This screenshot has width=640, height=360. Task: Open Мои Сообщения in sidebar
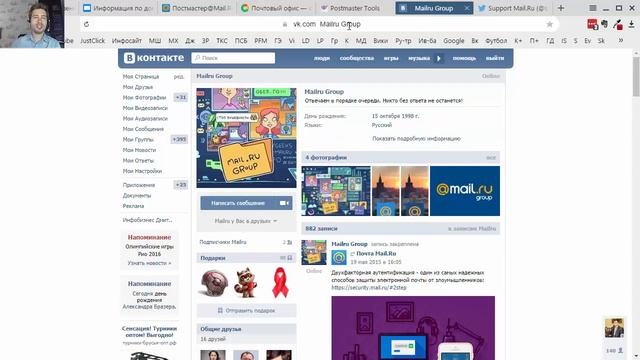click(143, 129)
